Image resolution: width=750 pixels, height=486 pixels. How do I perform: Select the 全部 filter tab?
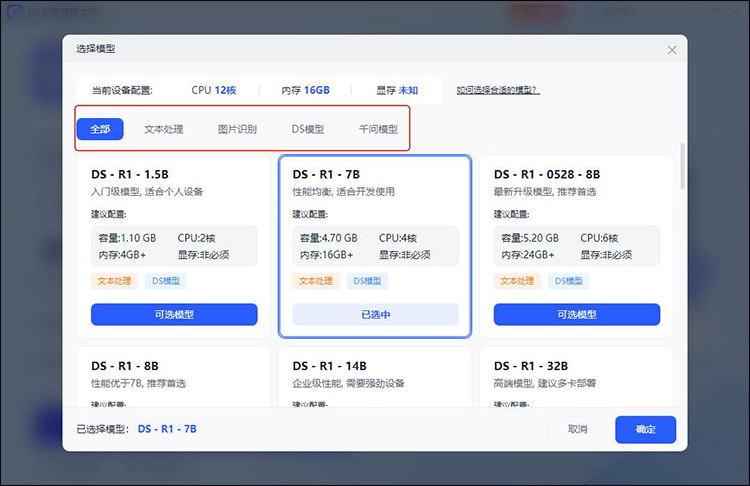[100, 129]
